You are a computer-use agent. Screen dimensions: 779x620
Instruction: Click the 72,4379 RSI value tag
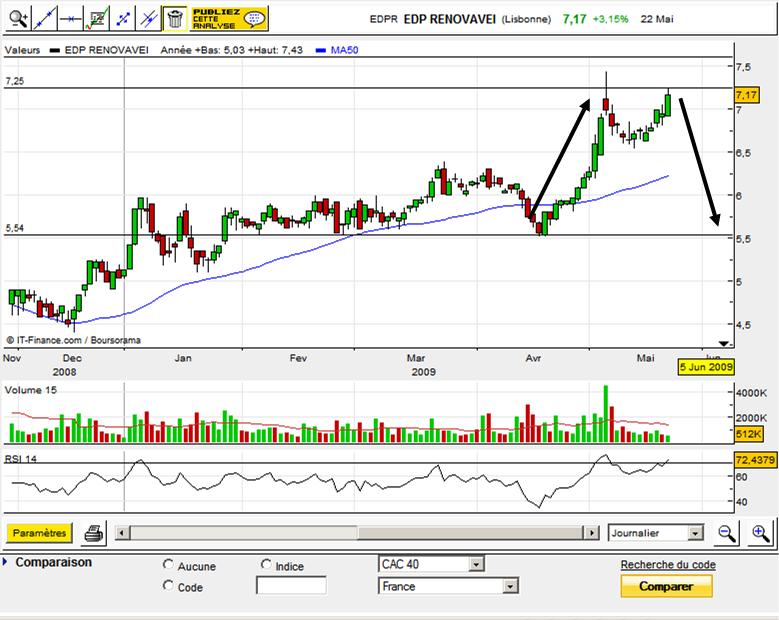(x=755, y=460)
